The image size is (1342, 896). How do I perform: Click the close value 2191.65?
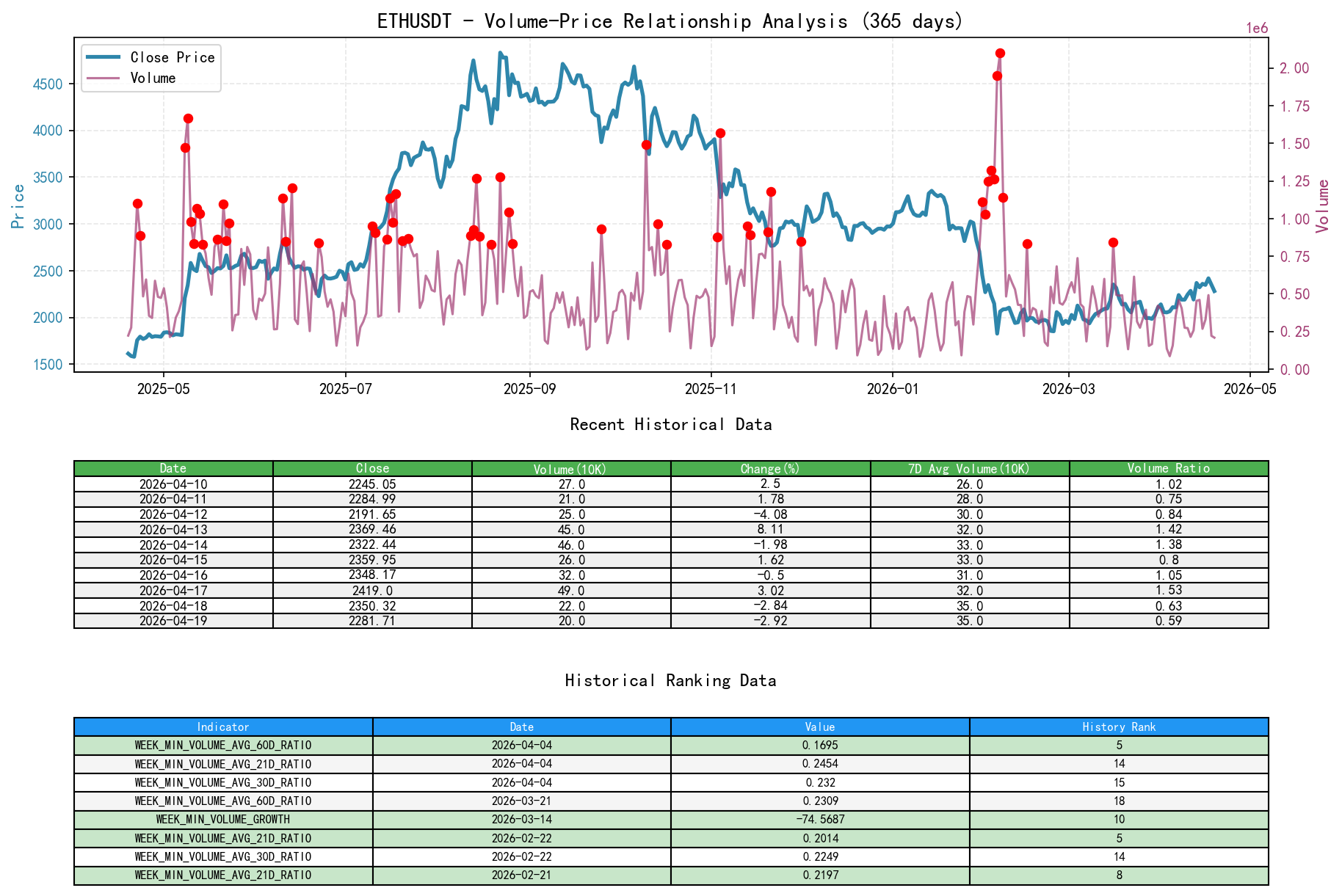(372, 514)
